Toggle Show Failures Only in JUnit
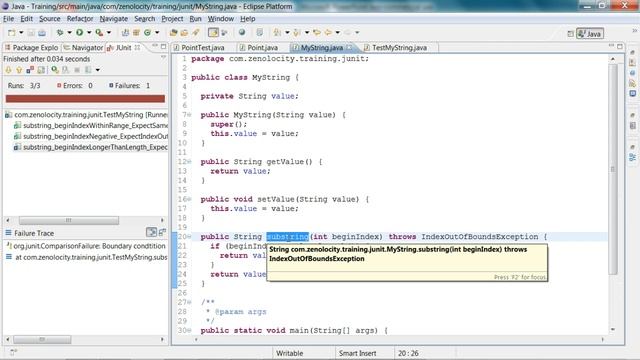The image size is (640, 360). [x=30, y=70]
